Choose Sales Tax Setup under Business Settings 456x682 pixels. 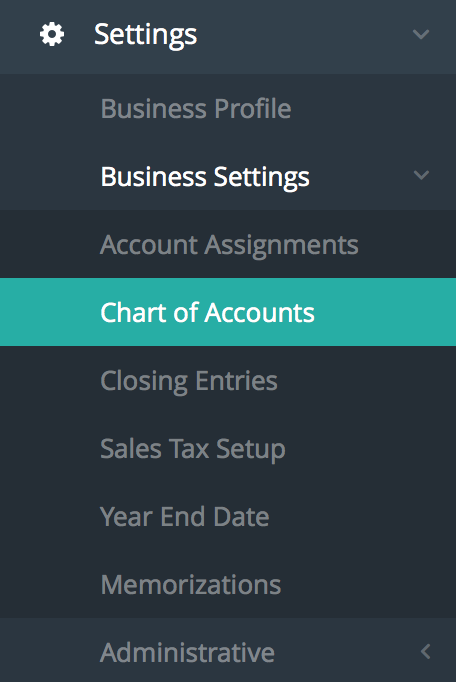[x=193, y=449]
